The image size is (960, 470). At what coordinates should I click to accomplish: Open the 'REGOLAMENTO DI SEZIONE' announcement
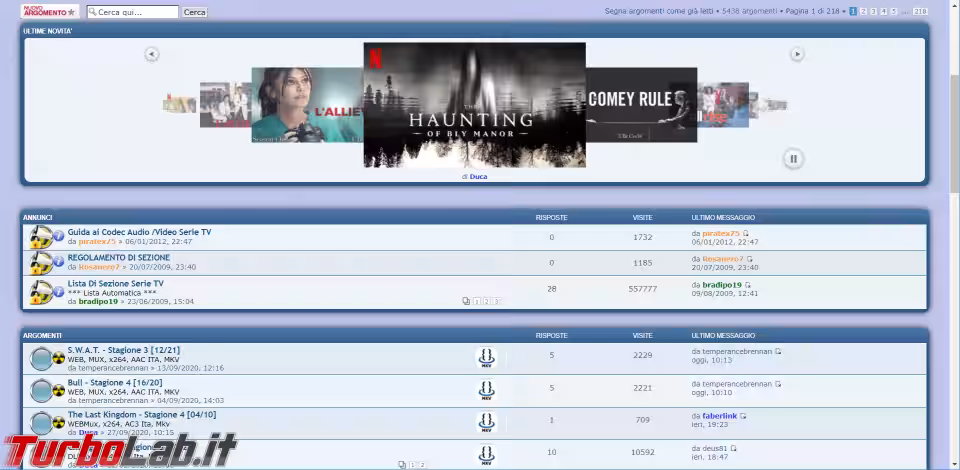click(119, 258)
